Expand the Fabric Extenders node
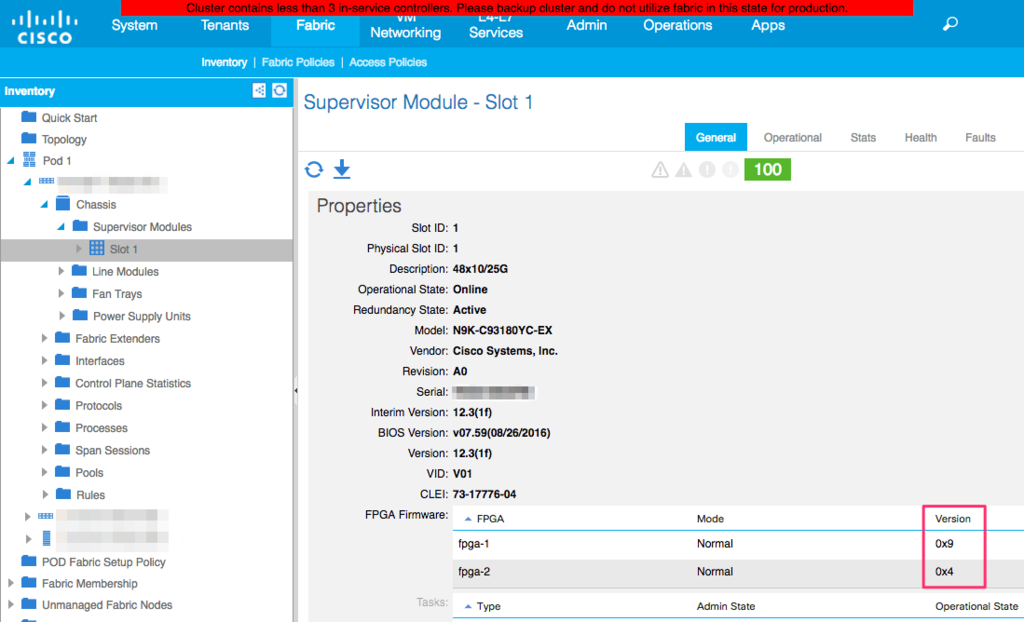This screenshot has height=622, width=1024. (44, 338)
